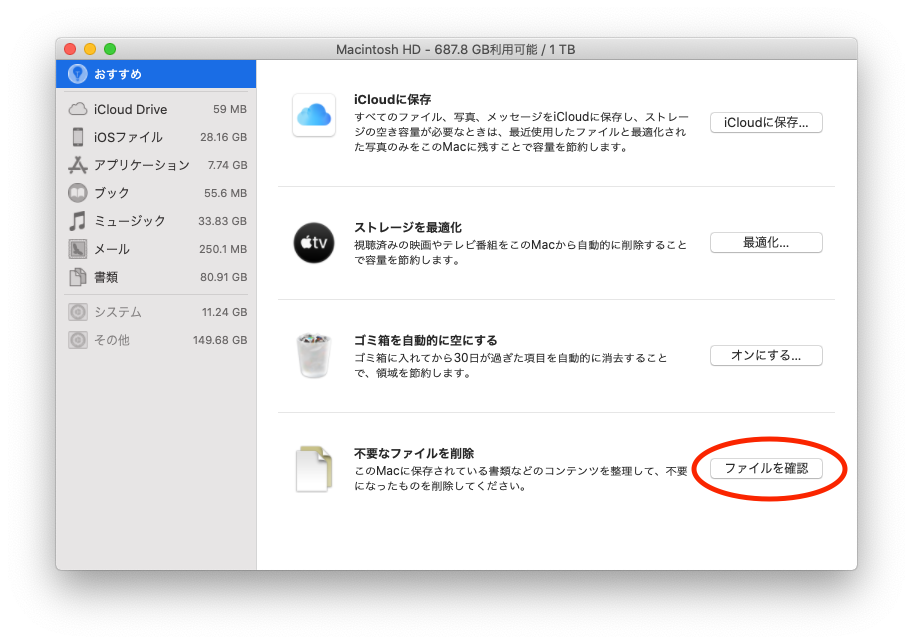Click the Apple TV icon

pyautogui.click(x=314, y=243)
